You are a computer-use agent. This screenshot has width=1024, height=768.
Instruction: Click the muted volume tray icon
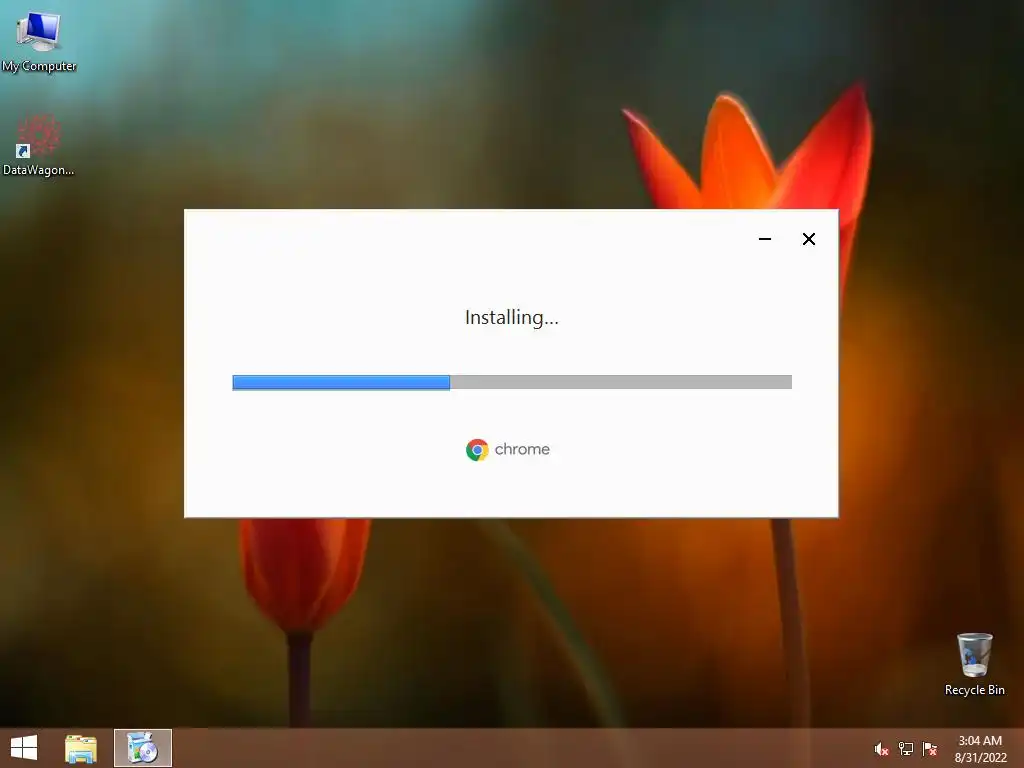point(881,749)
